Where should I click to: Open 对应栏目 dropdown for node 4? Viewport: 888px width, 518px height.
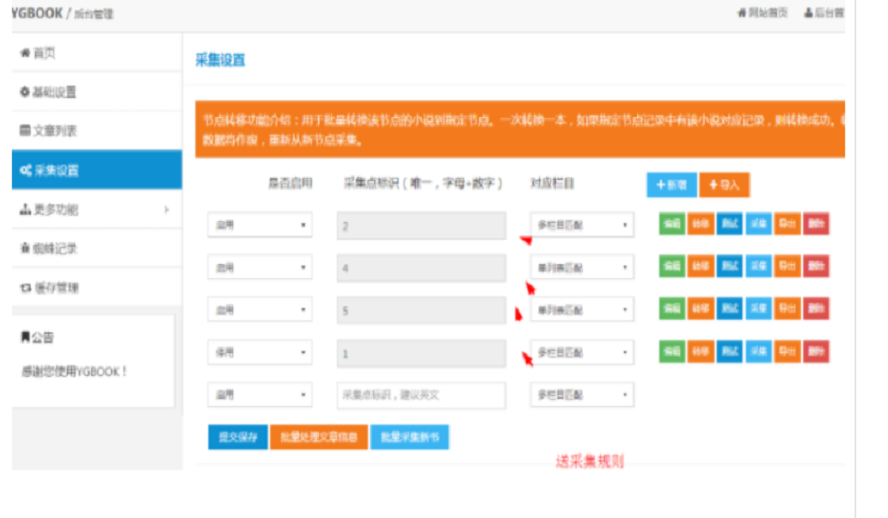(581, 267)
